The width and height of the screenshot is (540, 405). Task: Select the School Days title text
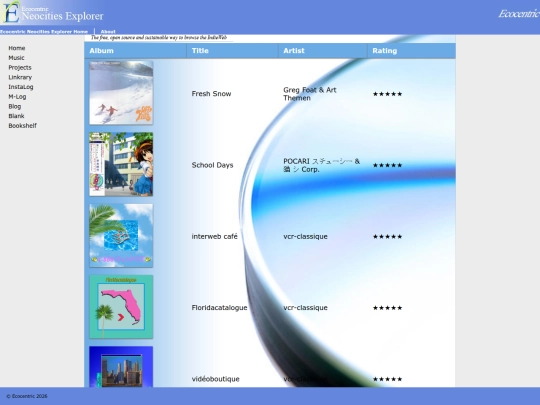212,165
